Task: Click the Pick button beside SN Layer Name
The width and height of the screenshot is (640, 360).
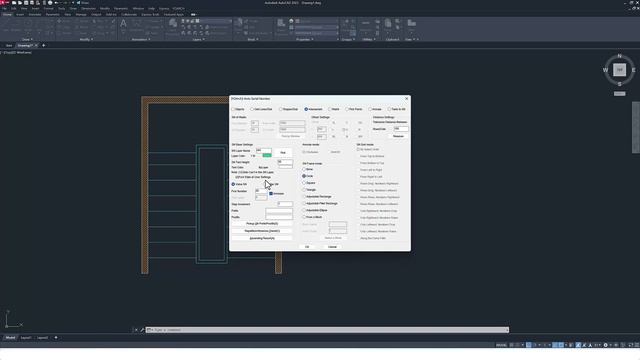Action: (283, 152)
